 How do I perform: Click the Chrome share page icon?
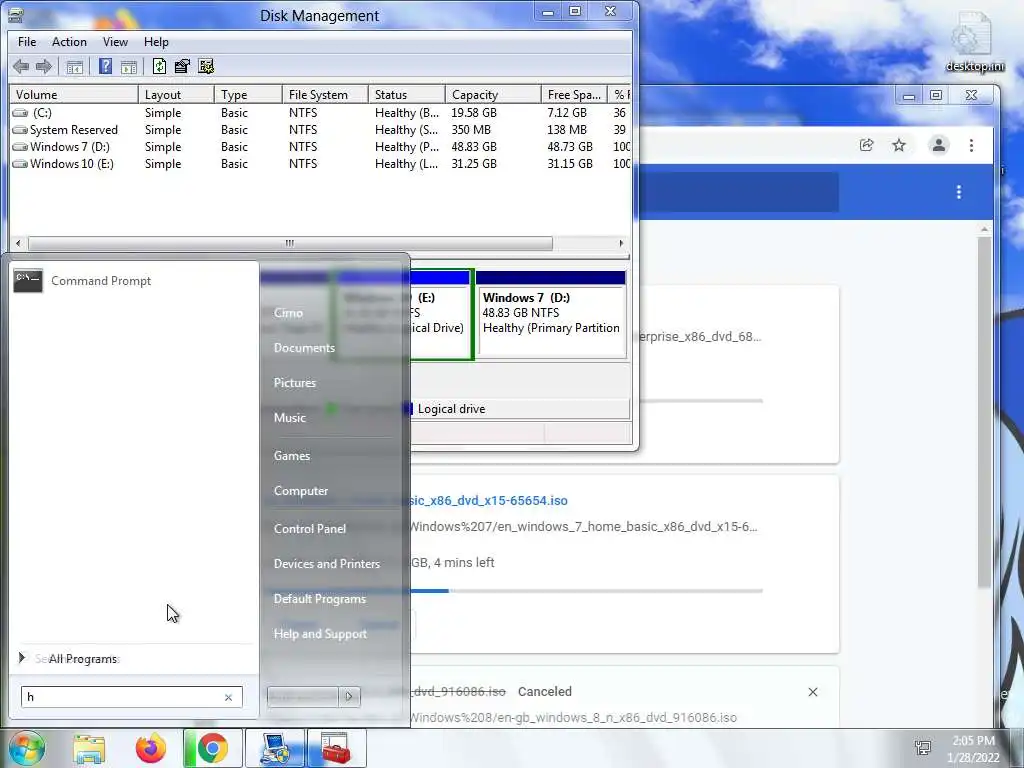[867, 145]
